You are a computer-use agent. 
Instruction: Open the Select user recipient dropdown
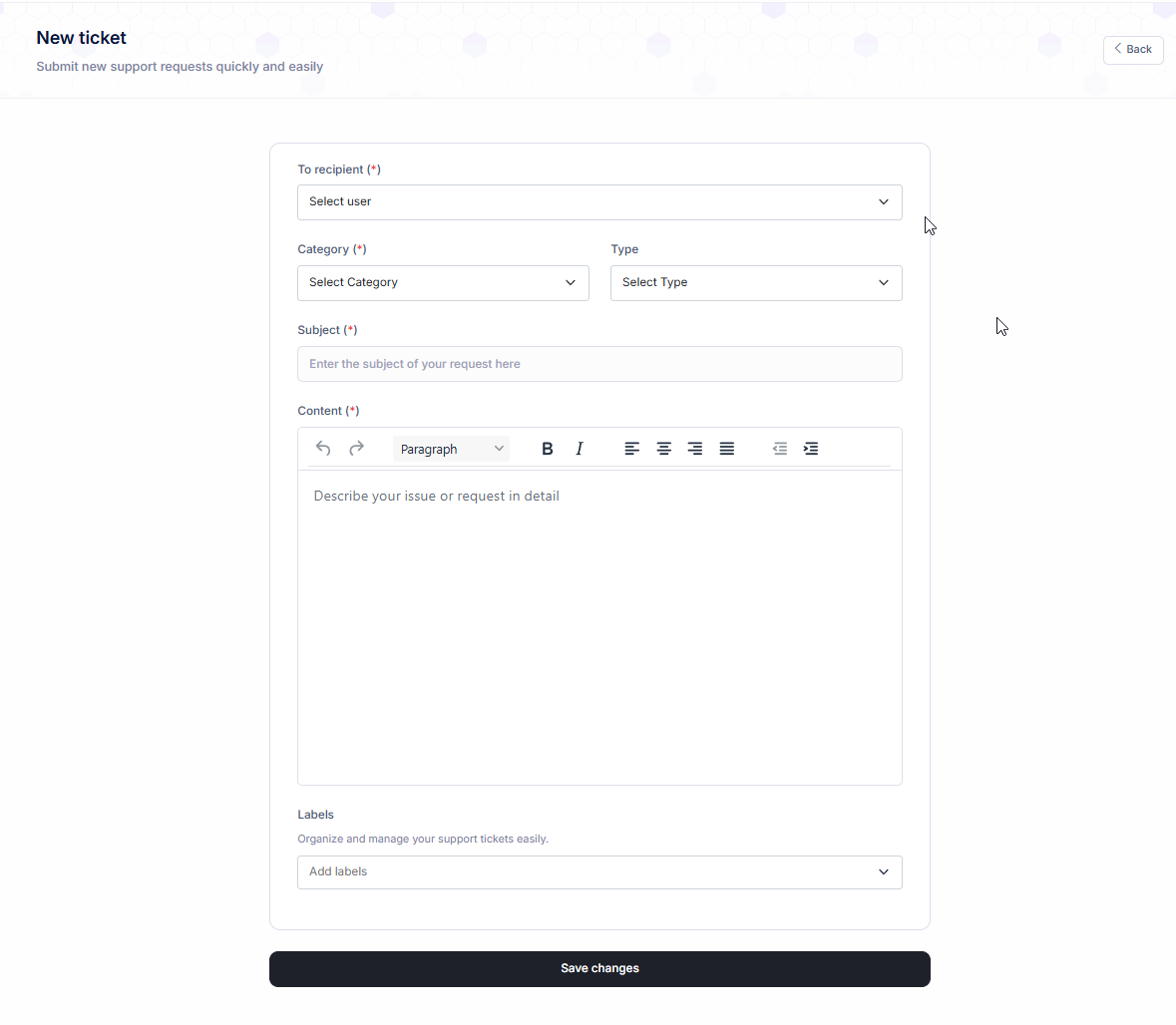coord(599,202)
